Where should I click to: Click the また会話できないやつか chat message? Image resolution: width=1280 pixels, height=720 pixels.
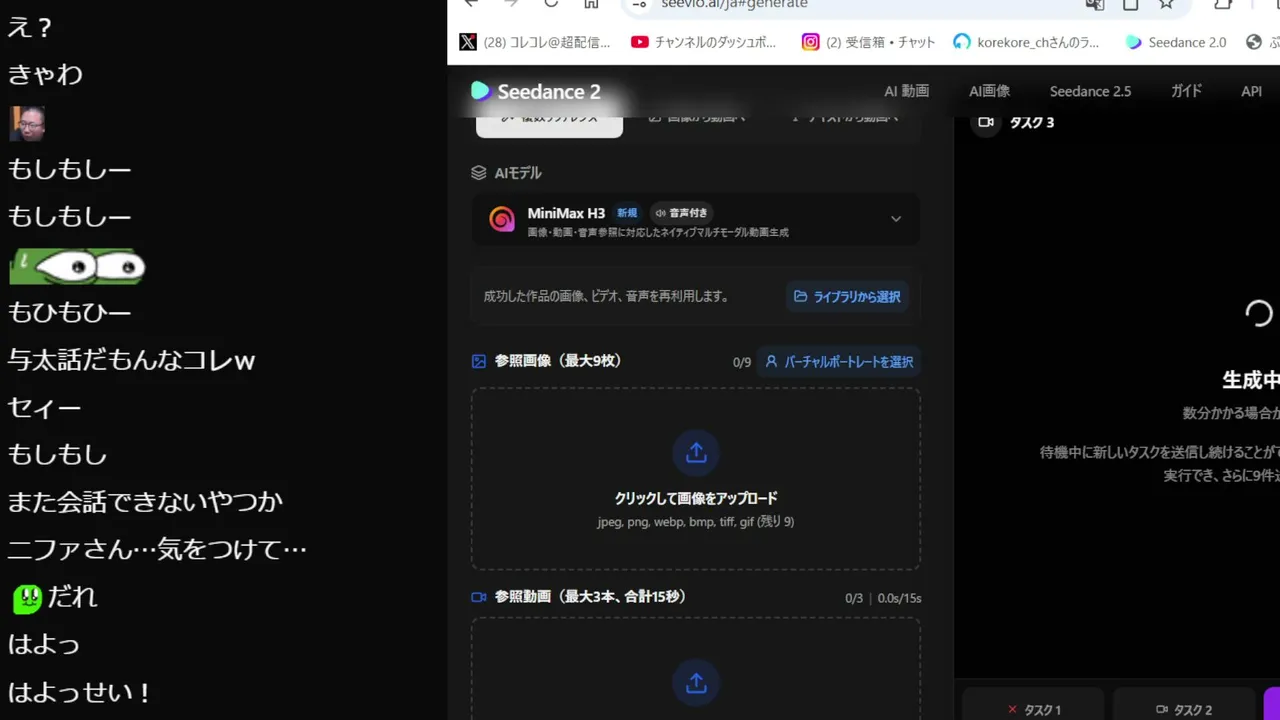click(146, 502)
